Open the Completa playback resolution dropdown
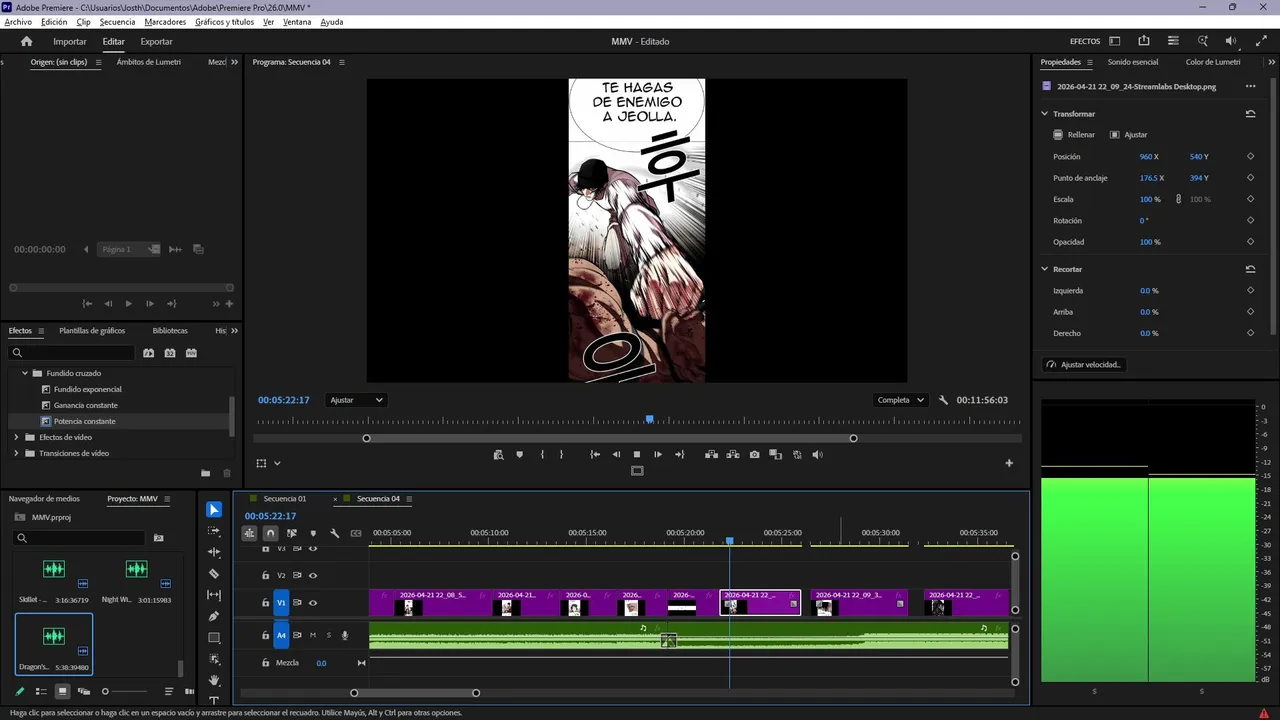The height and width of the screenshot is (720, 1280). pyautogui.click(x=901, y=400)
